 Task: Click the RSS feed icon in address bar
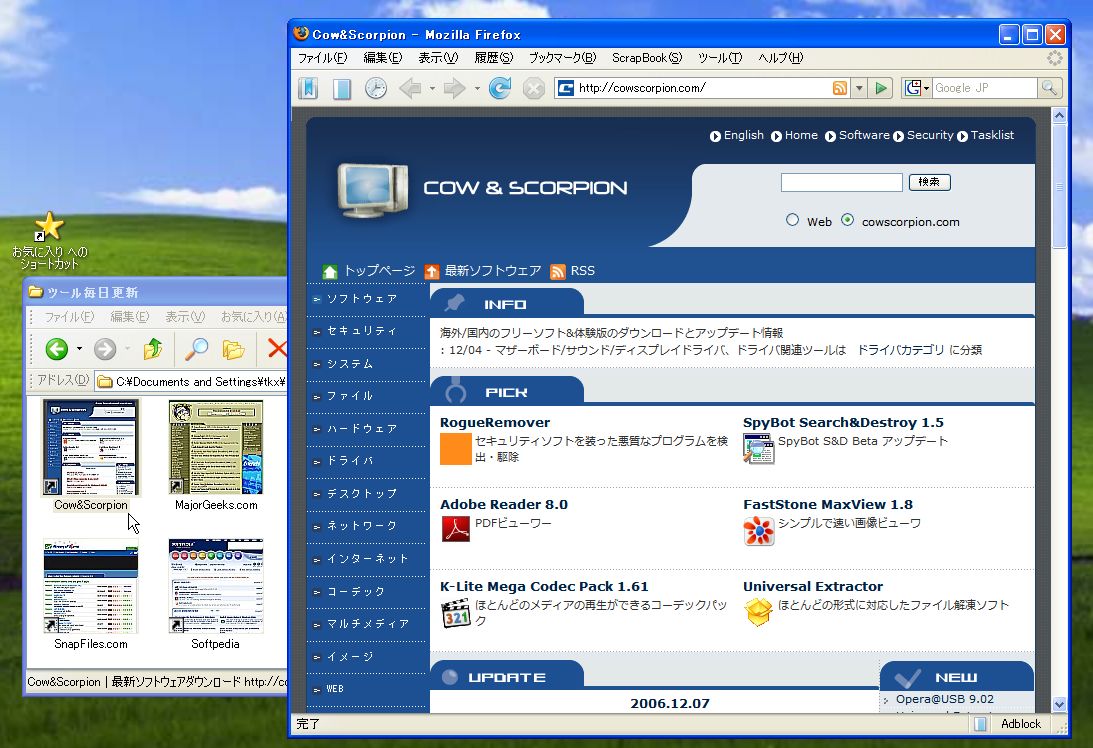point(840,88)
